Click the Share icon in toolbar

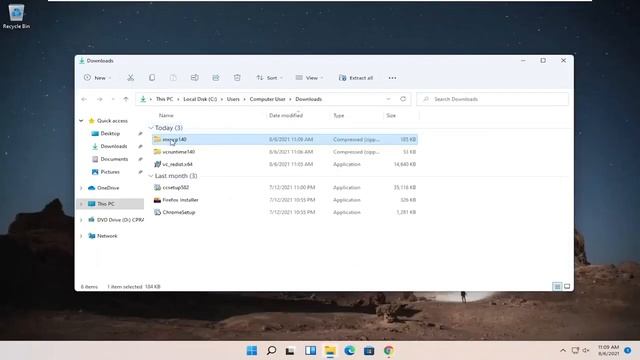[x=216, y=78]
